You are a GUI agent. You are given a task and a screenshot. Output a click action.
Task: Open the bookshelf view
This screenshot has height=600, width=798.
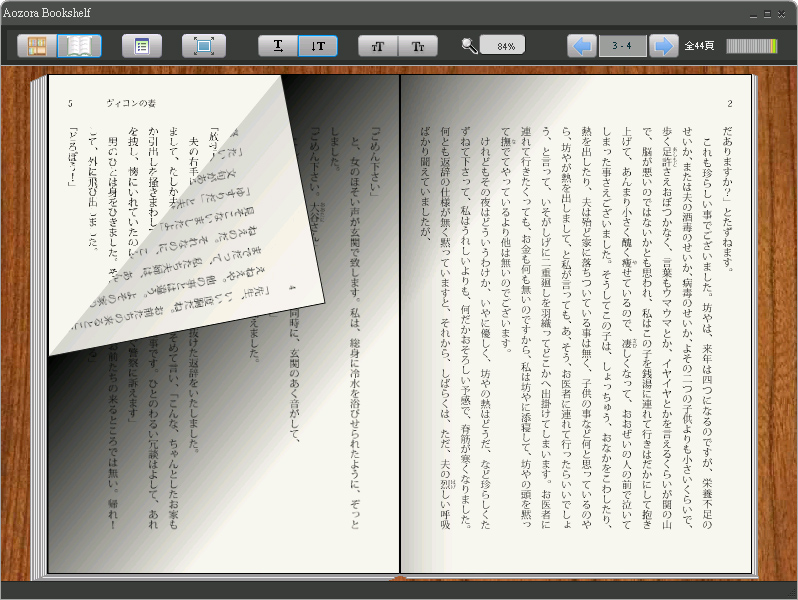(37, 46)
